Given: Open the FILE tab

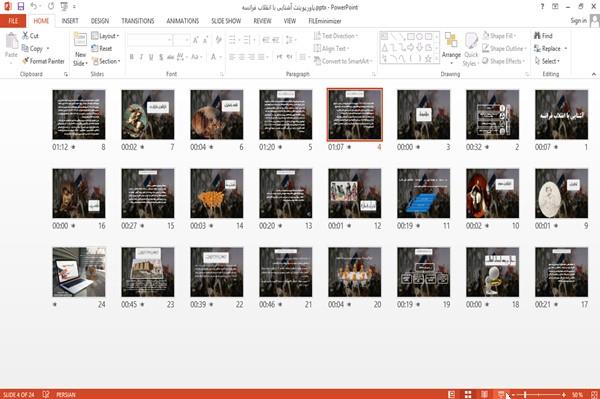Looking at the screenshot, I should click(x=13, y=21).
